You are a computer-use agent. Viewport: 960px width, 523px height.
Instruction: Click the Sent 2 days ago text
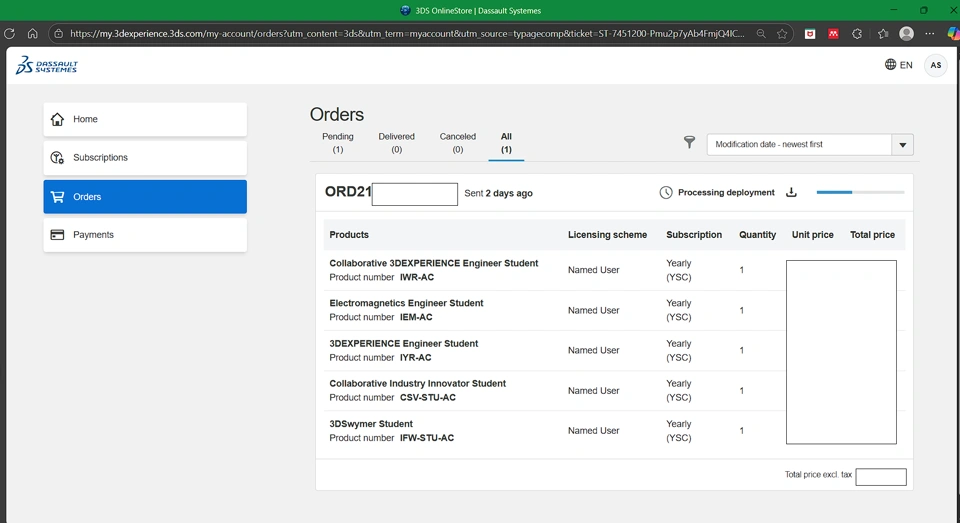click(498, 193)
